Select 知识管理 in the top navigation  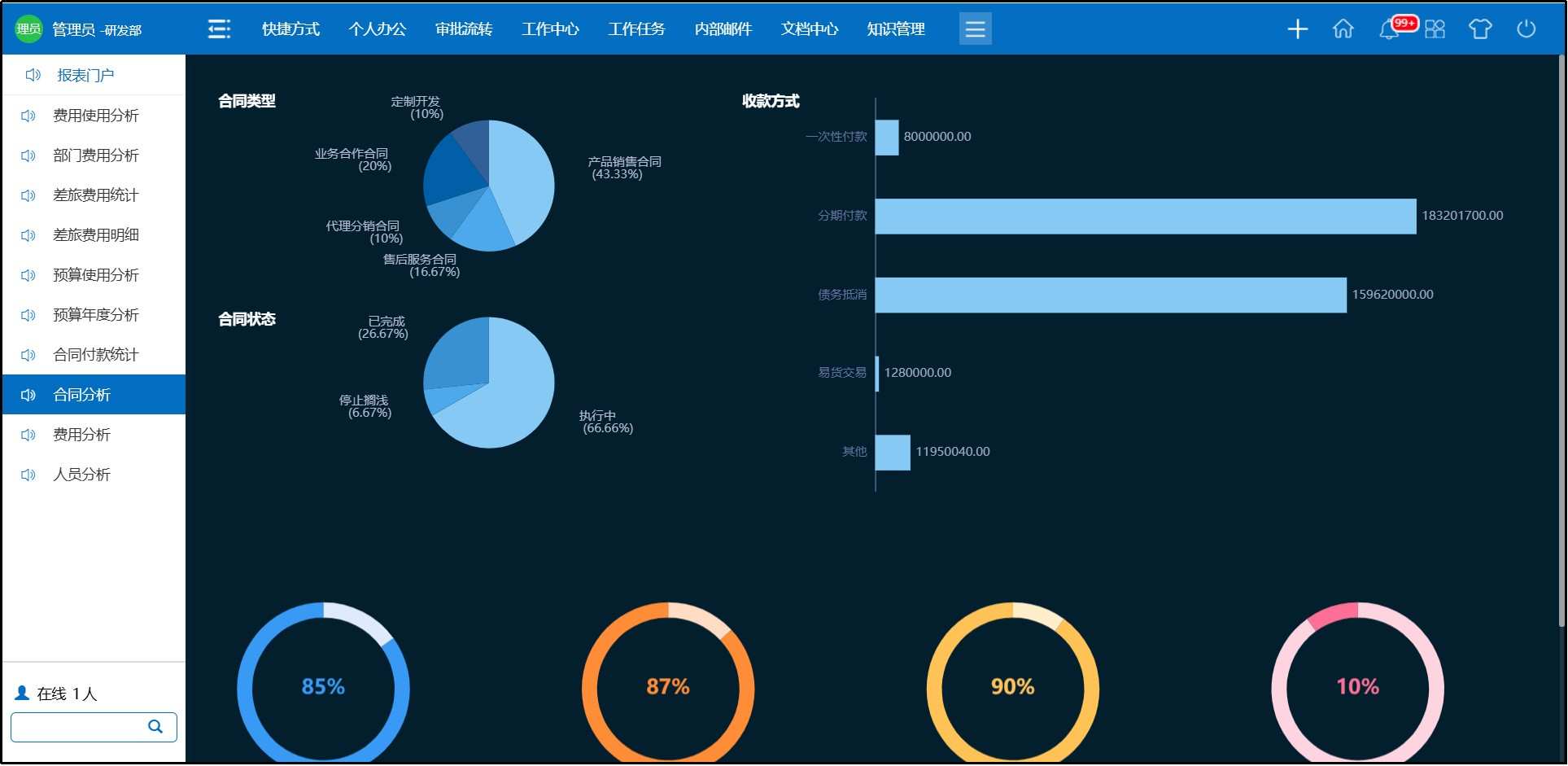click(895, 29)
